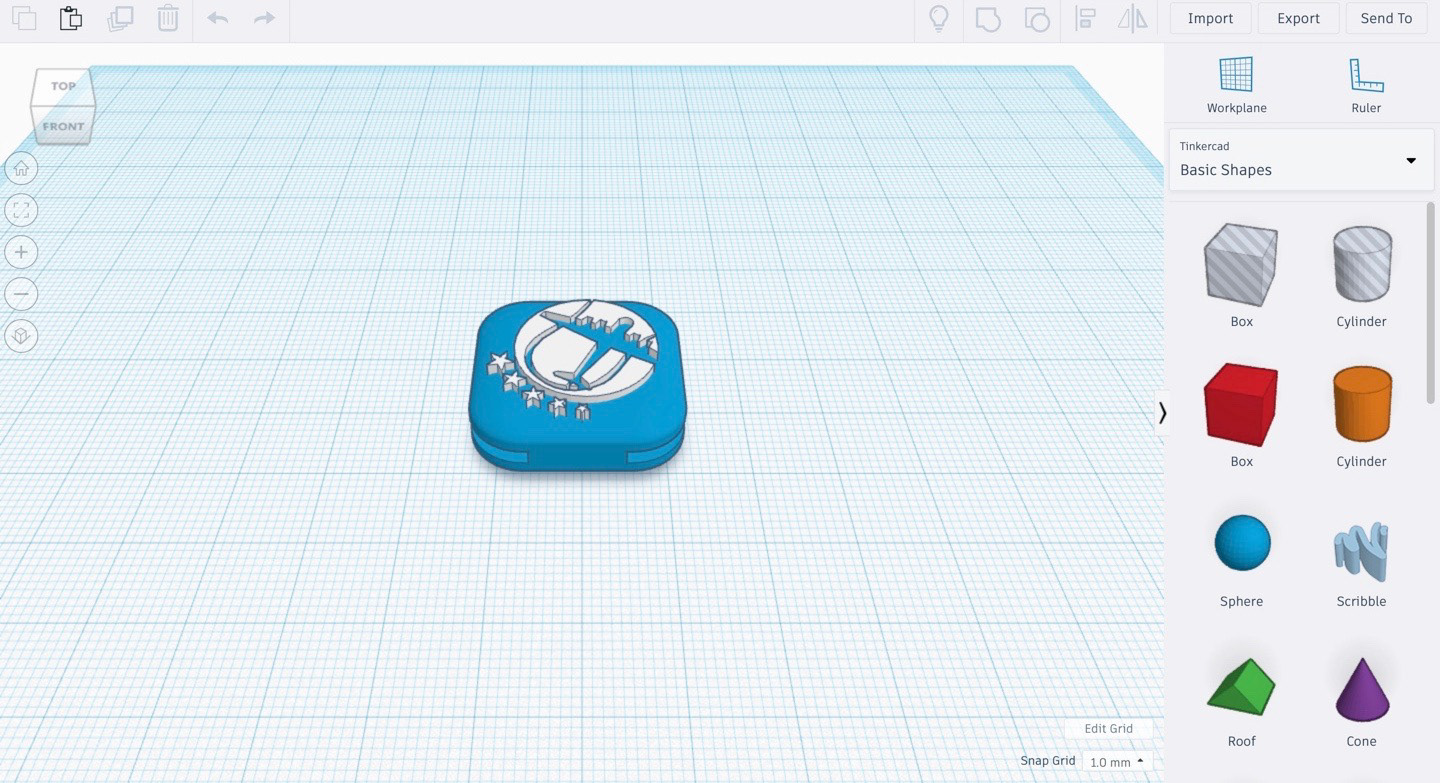Open the Edit Grid settings
Screen dimensions: 1440x783
tap(1108, 729)
